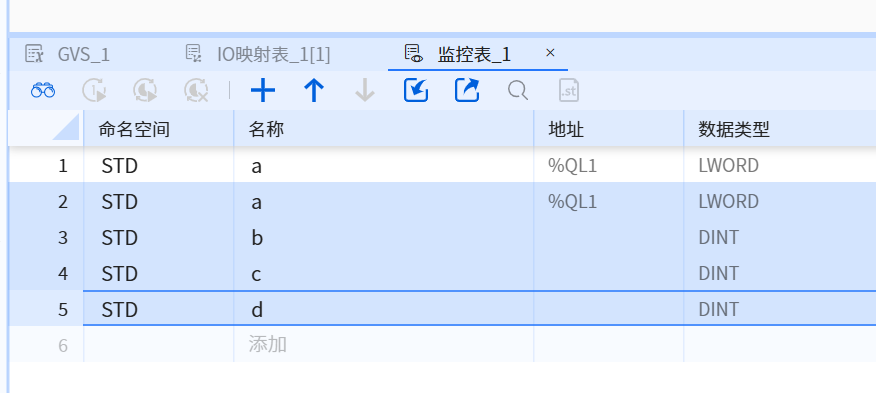This screenshot has width=876, height=393.
Task: Click the 地址 column header
Action: point(609,129)
